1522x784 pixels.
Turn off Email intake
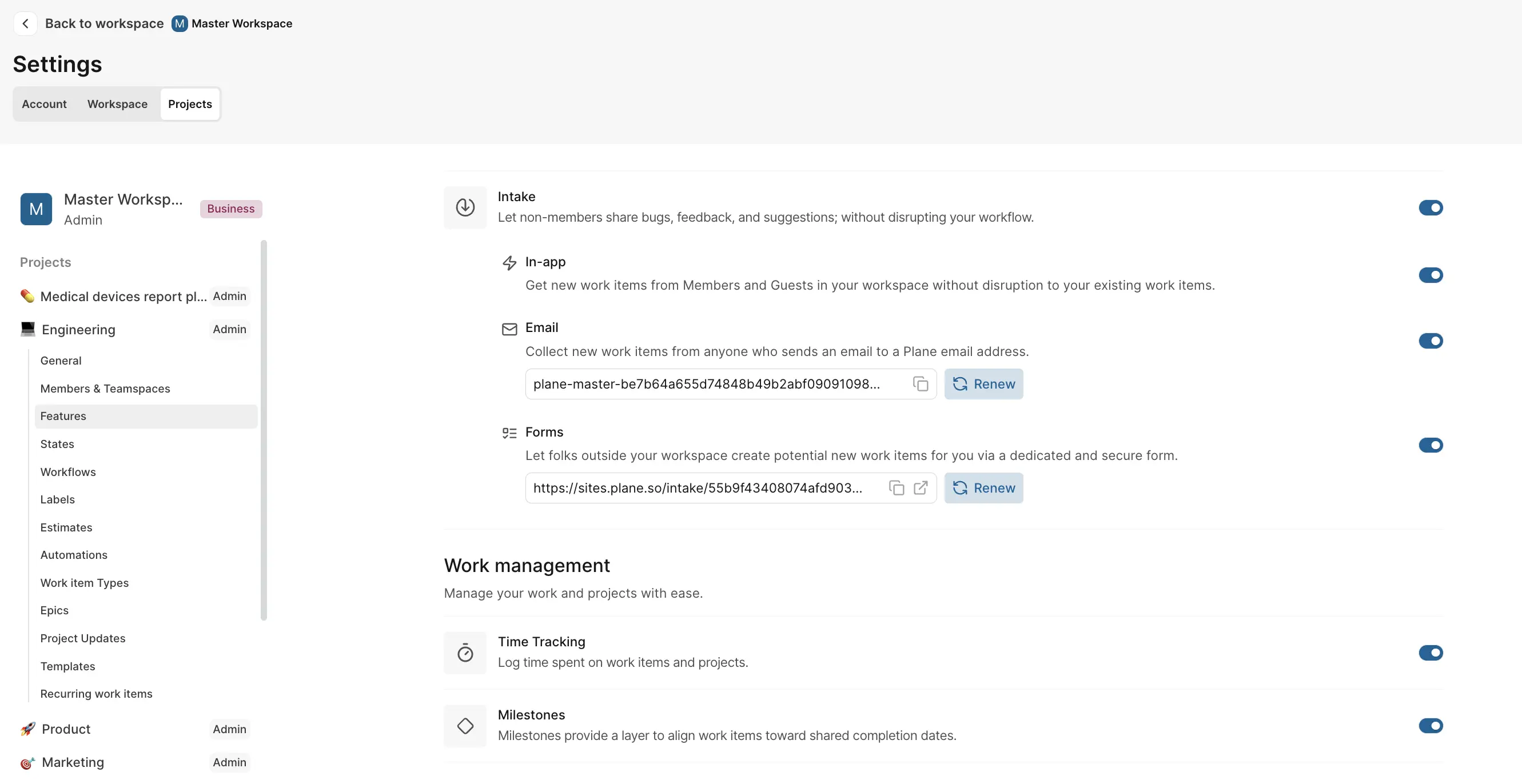(x=1431, y=341)
